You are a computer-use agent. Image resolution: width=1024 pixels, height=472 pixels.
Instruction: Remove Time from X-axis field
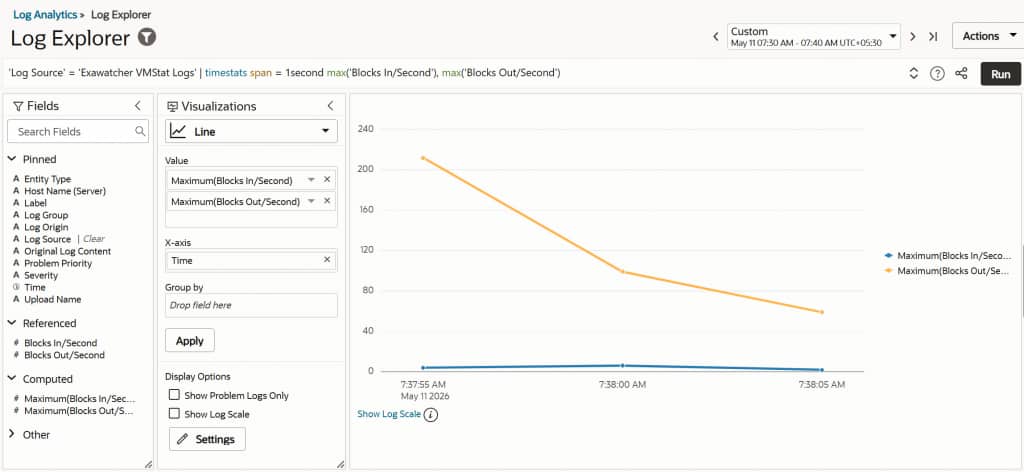tap(327, 260)
